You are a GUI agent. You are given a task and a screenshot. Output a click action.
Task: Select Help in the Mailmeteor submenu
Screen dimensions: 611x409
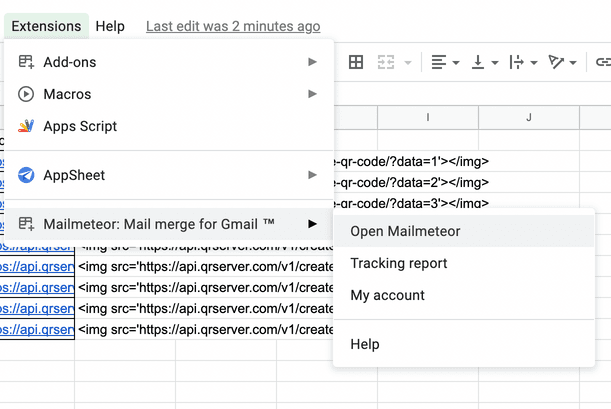coord(464,344)
